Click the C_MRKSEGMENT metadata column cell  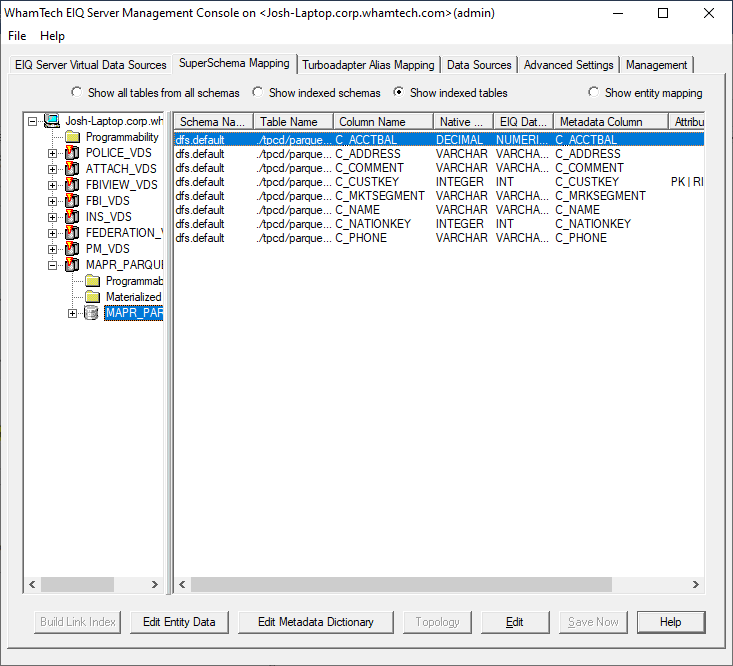[x=600, y=196]
